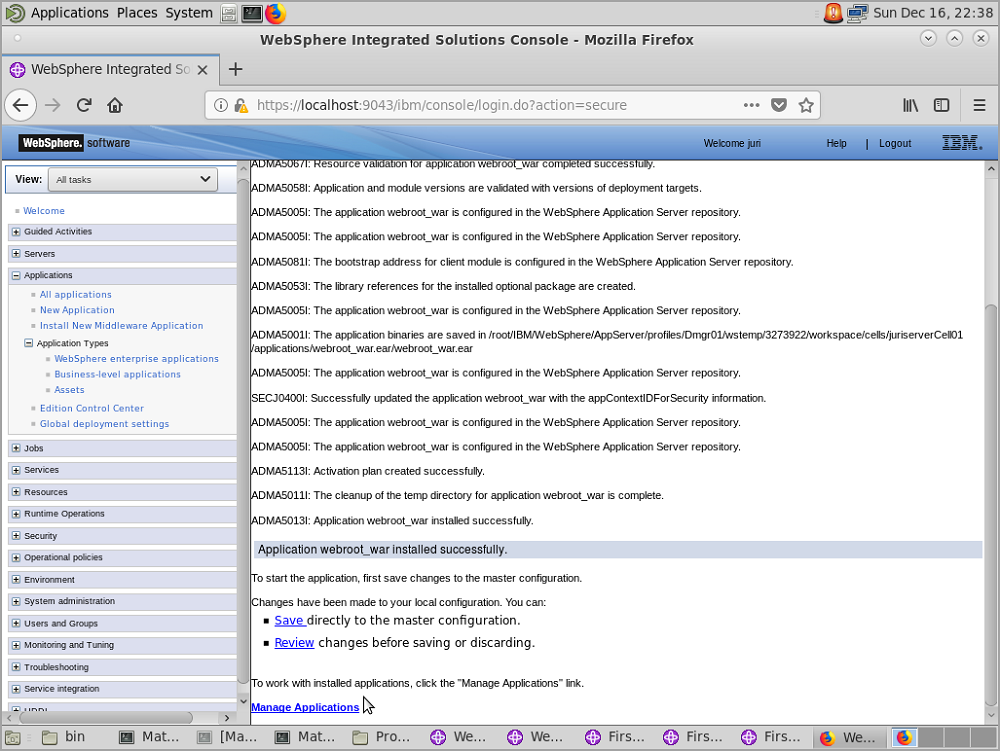The width and height of the screenshot is (1000, 751).
Task: Expand Service integration section
Action: [16, 689]
